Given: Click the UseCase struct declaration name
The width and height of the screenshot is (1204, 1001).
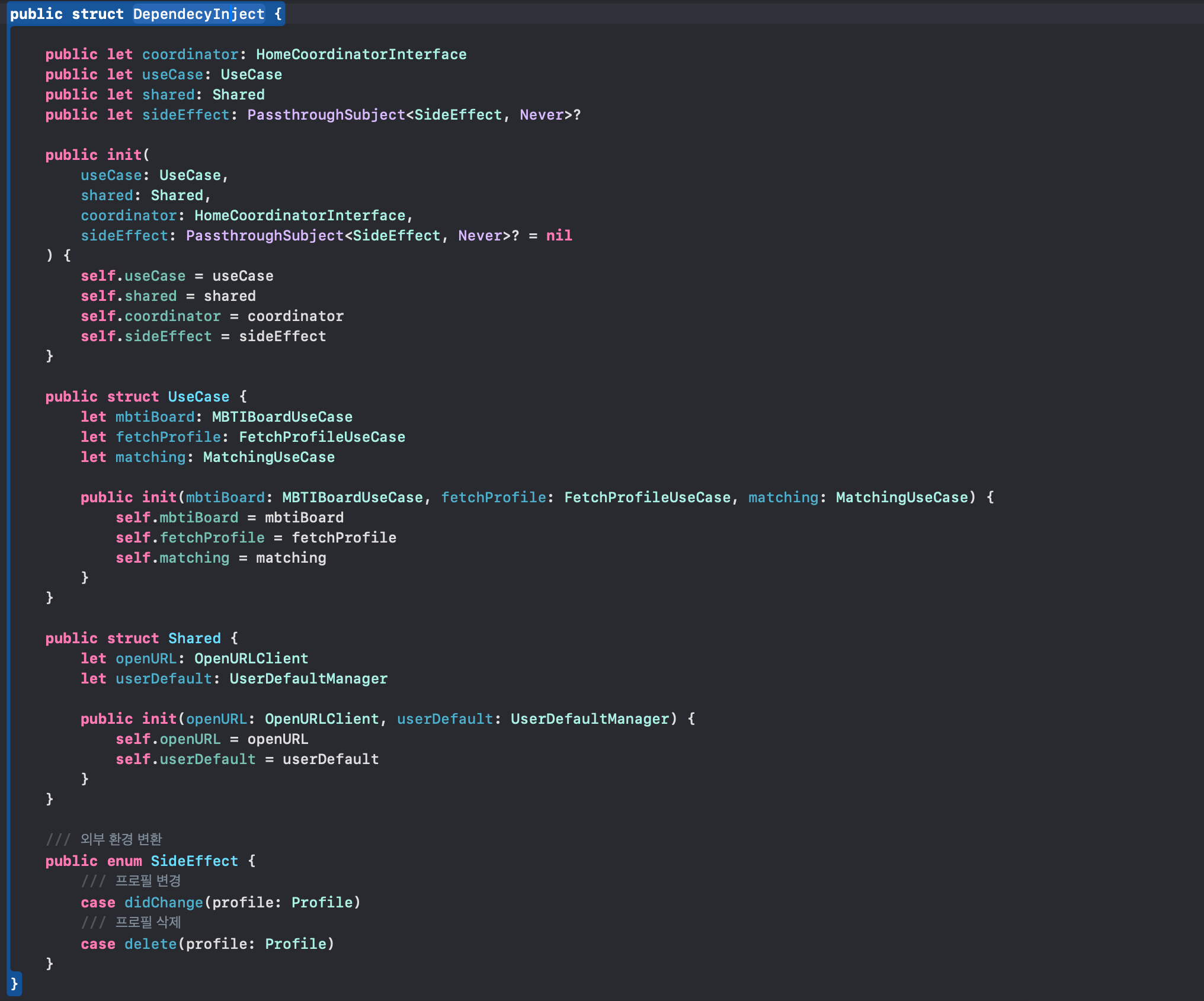Looking at the screenshot, I should click(198, 397).
